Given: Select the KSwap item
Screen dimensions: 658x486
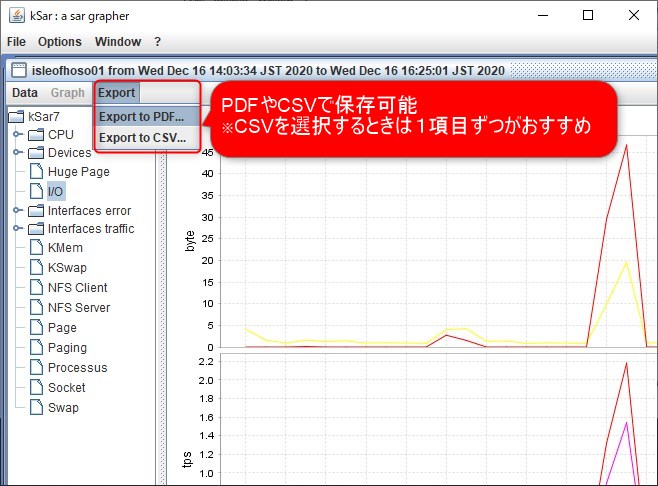Looking at the screenshot, I should pos(67,267).
